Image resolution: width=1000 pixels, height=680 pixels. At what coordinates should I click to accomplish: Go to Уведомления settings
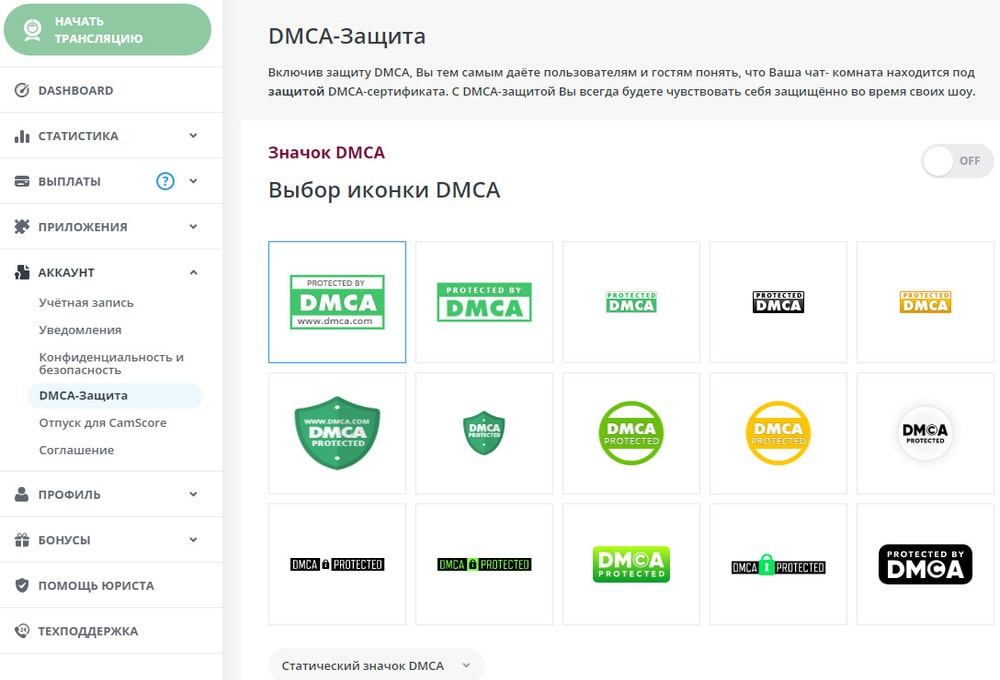tap(80, 330)
